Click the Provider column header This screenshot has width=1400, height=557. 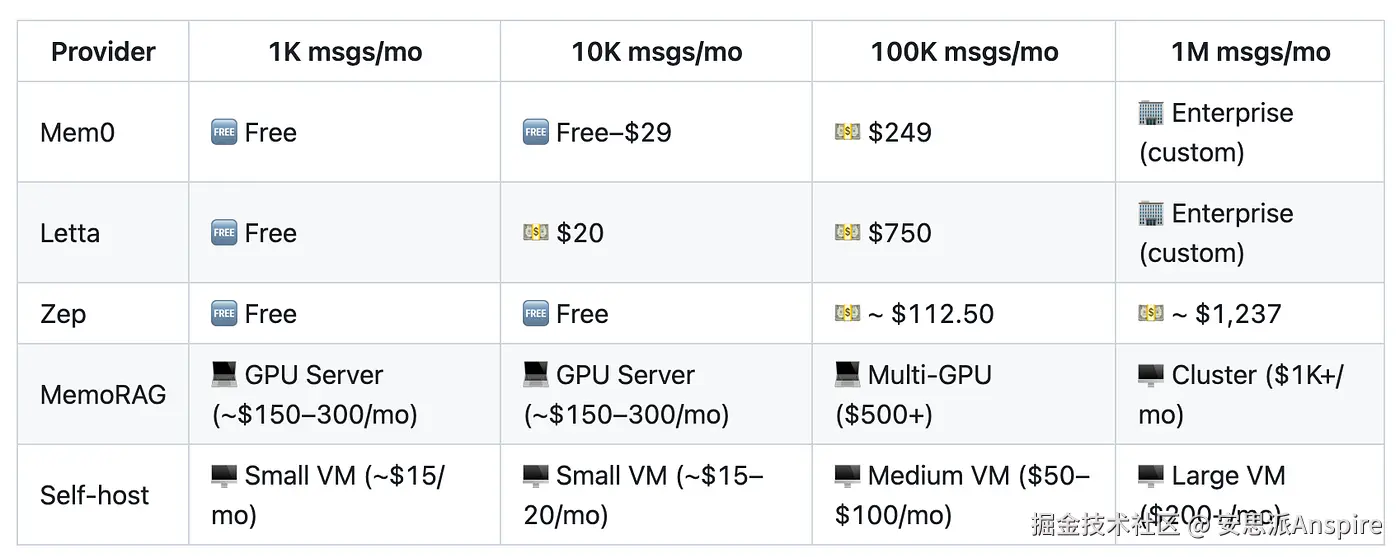[103, 52]
